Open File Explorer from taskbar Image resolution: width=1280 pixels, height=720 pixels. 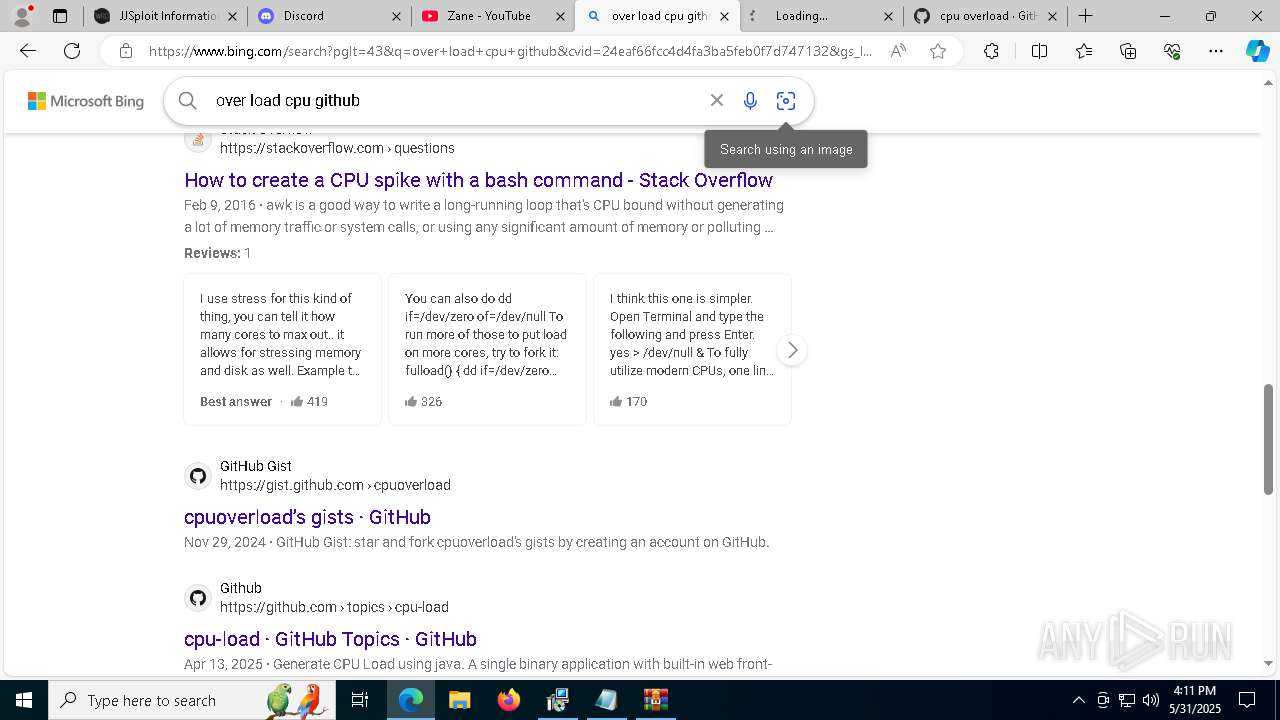pos(459,700)
